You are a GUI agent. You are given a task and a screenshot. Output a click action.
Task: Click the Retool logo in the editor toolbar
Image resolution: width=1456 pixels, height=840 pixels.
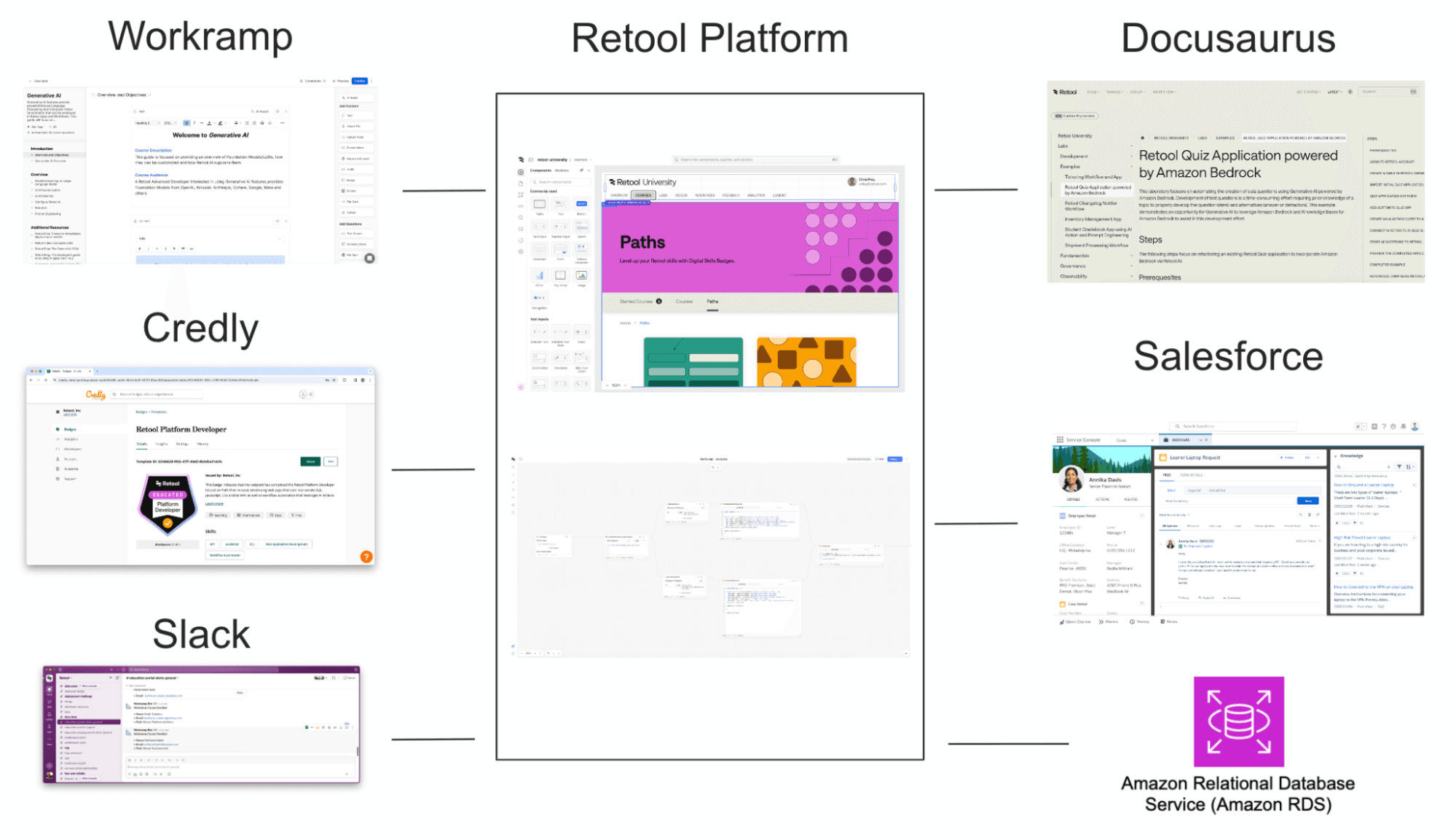tap(521, 160)
